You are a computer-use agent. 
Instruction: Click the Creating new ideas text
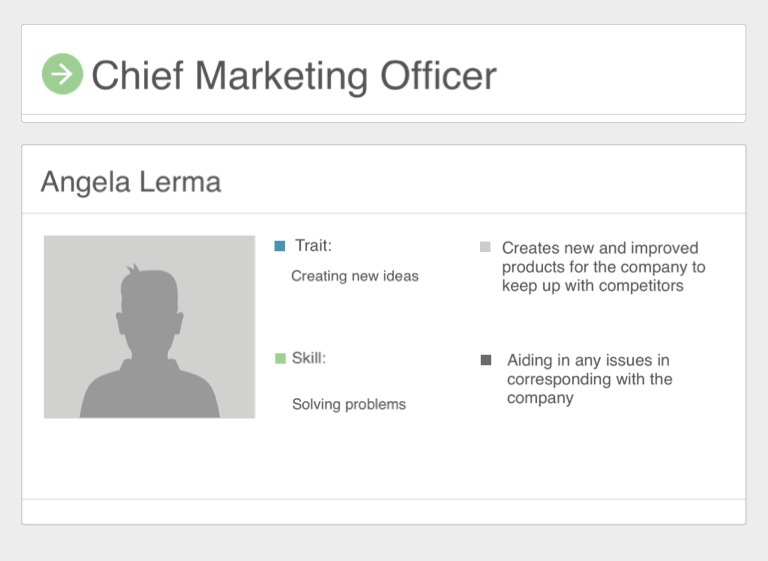[355, 276]
